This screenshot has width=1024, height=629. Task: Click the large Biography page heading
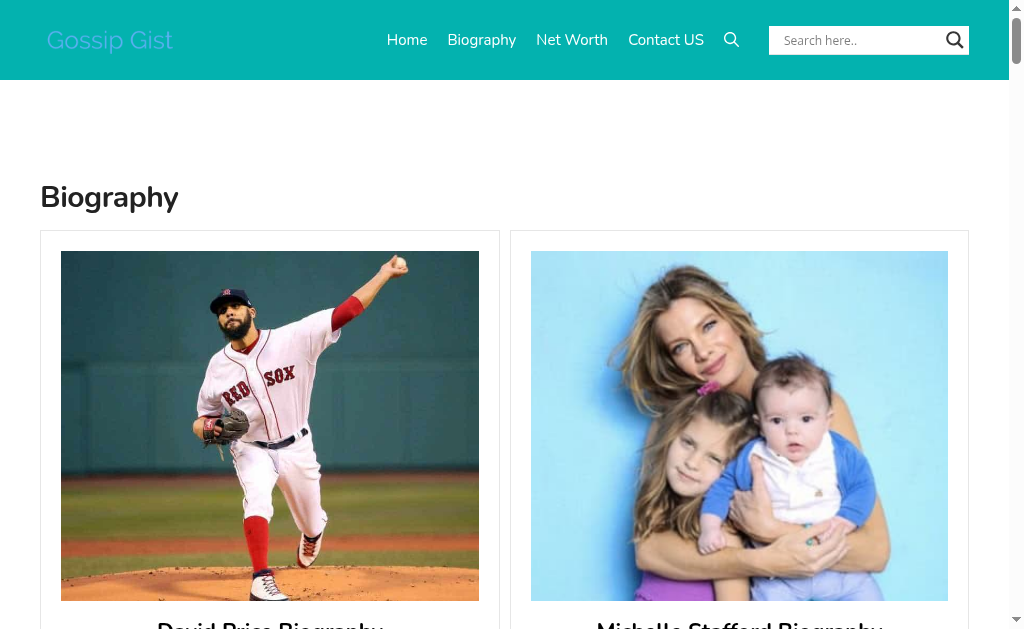coord(109,197)
